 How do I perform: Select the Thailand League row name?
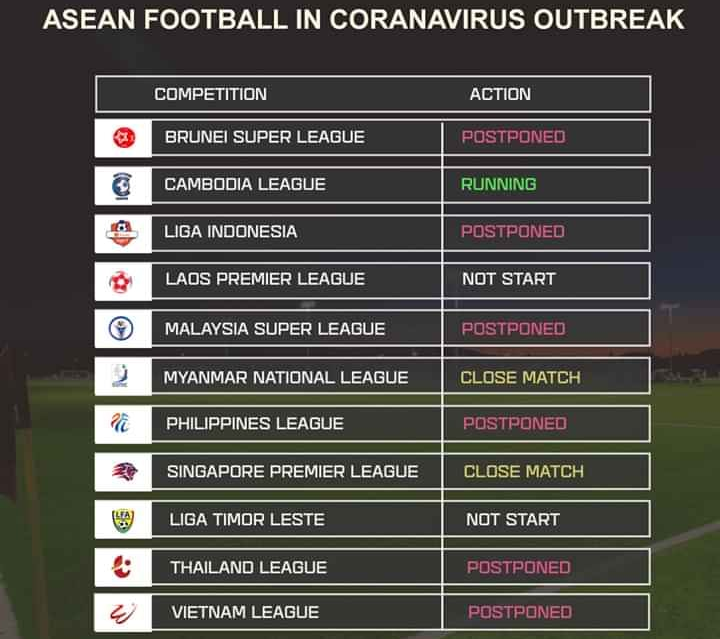coord(248,567)
